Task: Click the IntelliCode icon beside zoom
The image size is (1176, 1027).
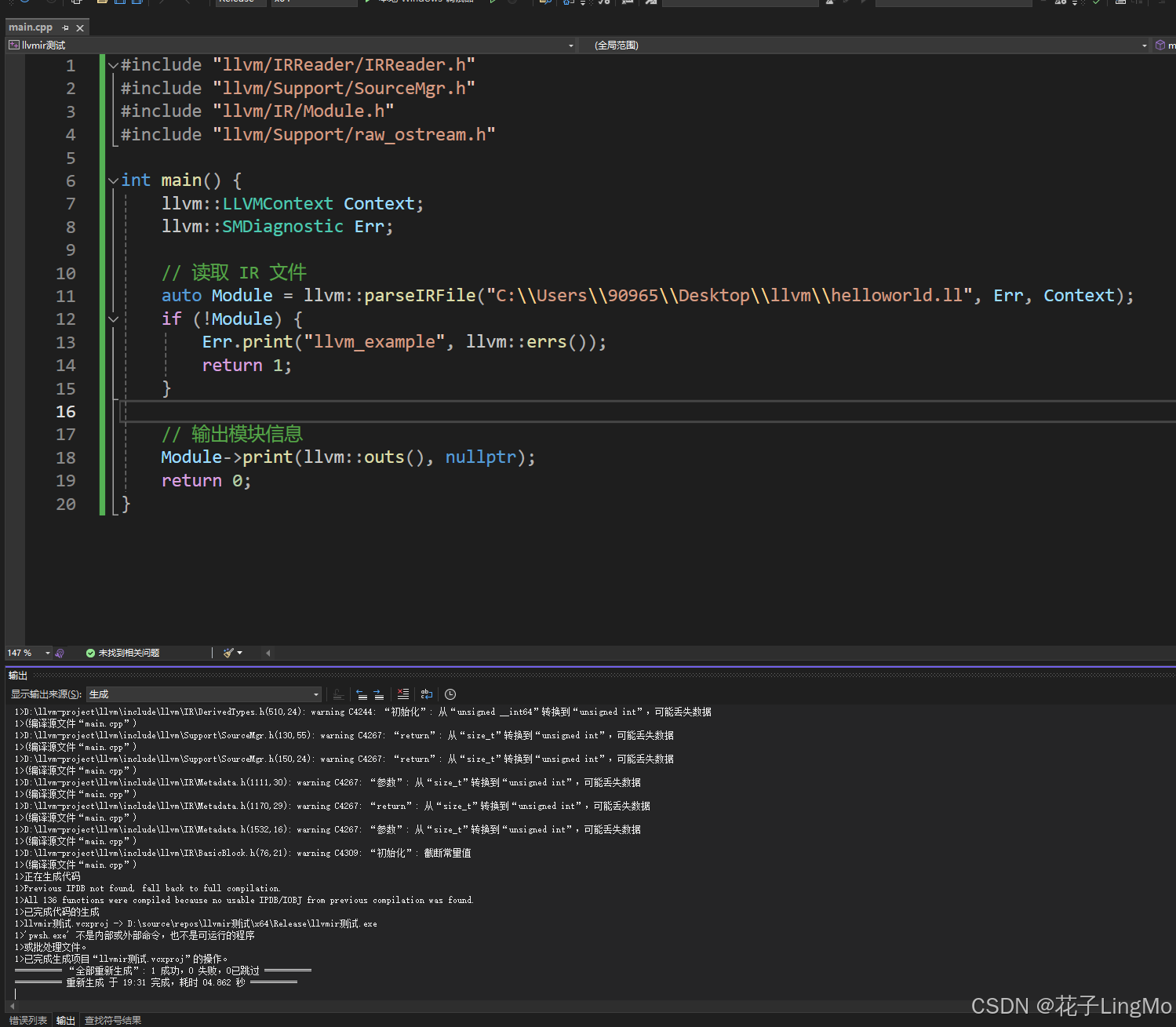Action: pyautogui.click(x=60, y=653)
